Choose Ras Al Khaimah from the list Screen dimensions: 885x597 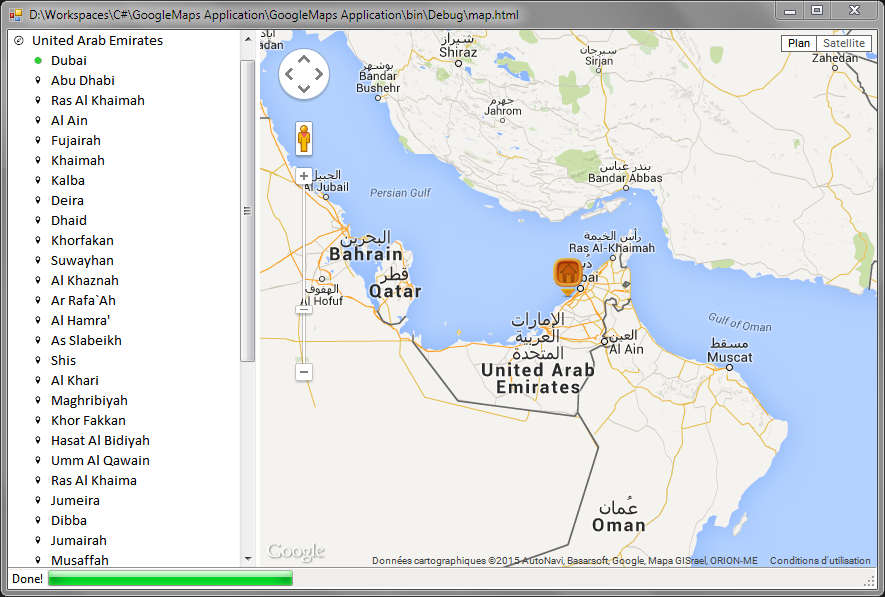click(x=98, y=100)
